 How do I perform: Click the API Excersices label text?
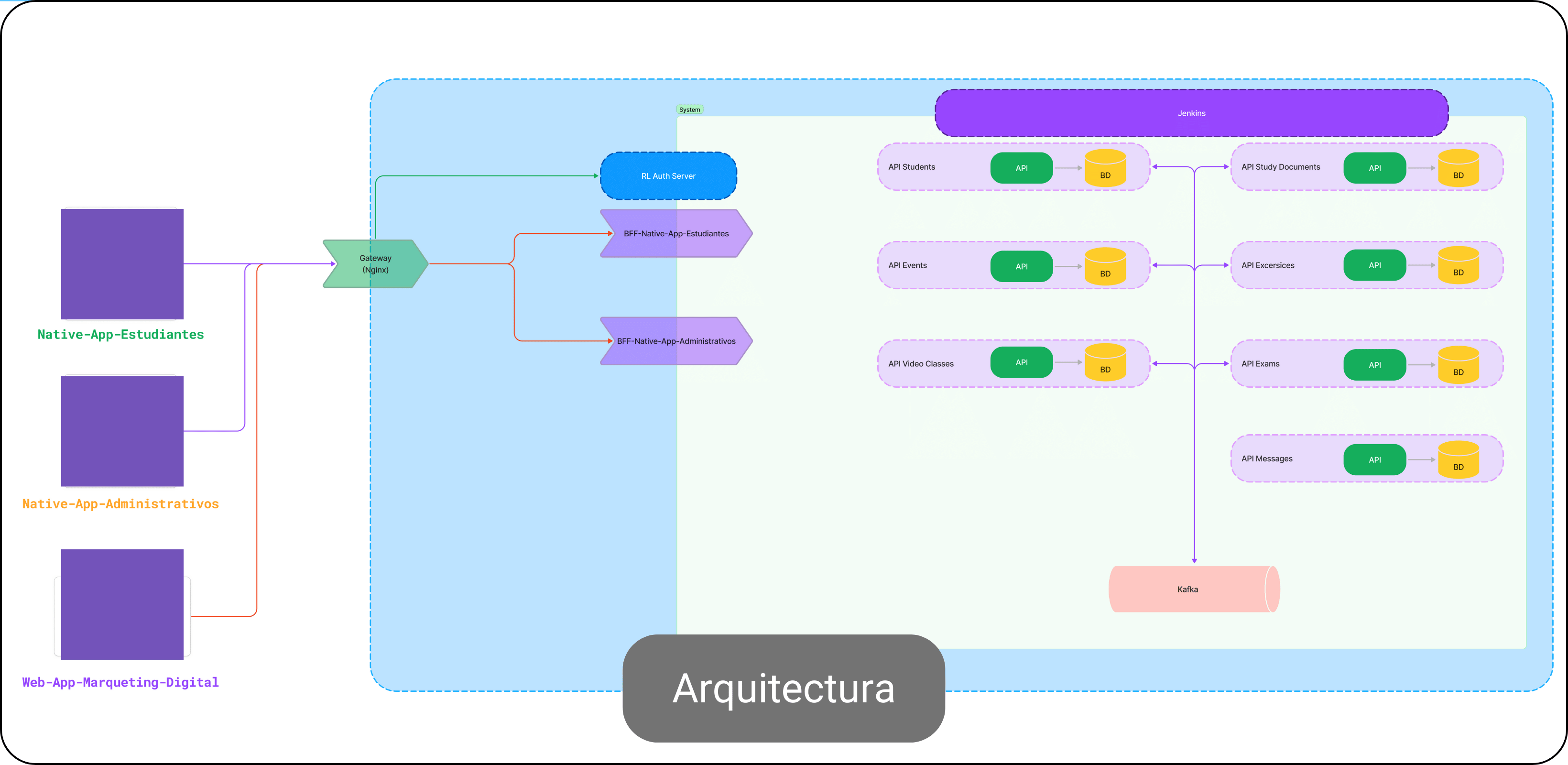pyautogui.click(x=1267, y=265)
